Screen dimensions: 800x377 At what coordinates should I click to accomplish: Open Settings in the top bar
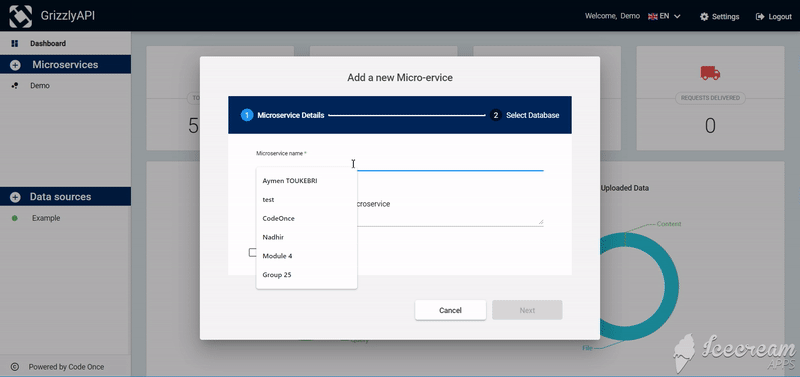(719, 16)
